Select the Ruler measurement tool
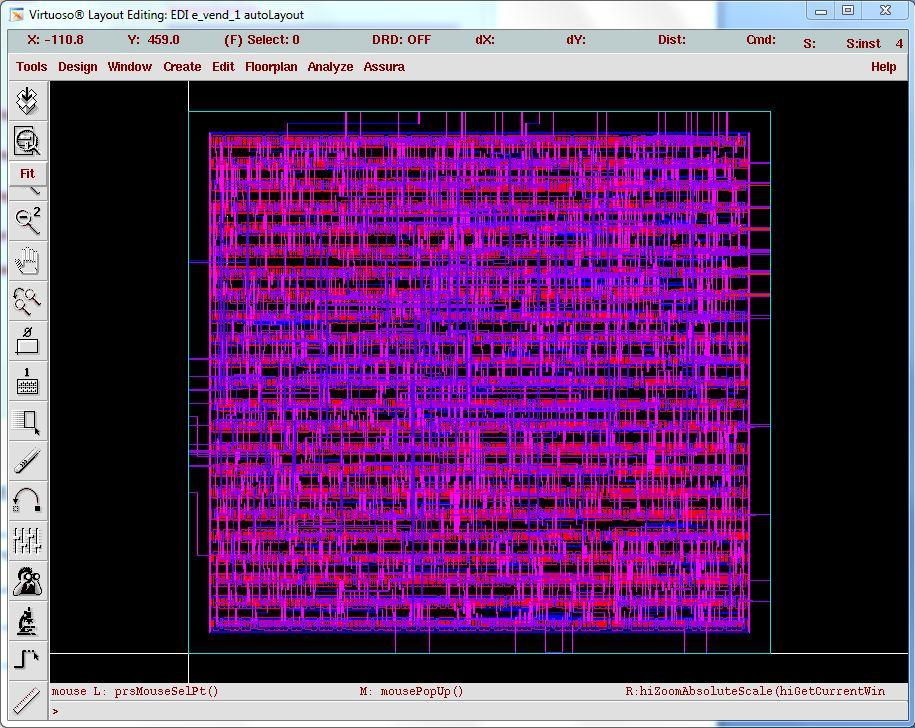 tap(27, 699)
